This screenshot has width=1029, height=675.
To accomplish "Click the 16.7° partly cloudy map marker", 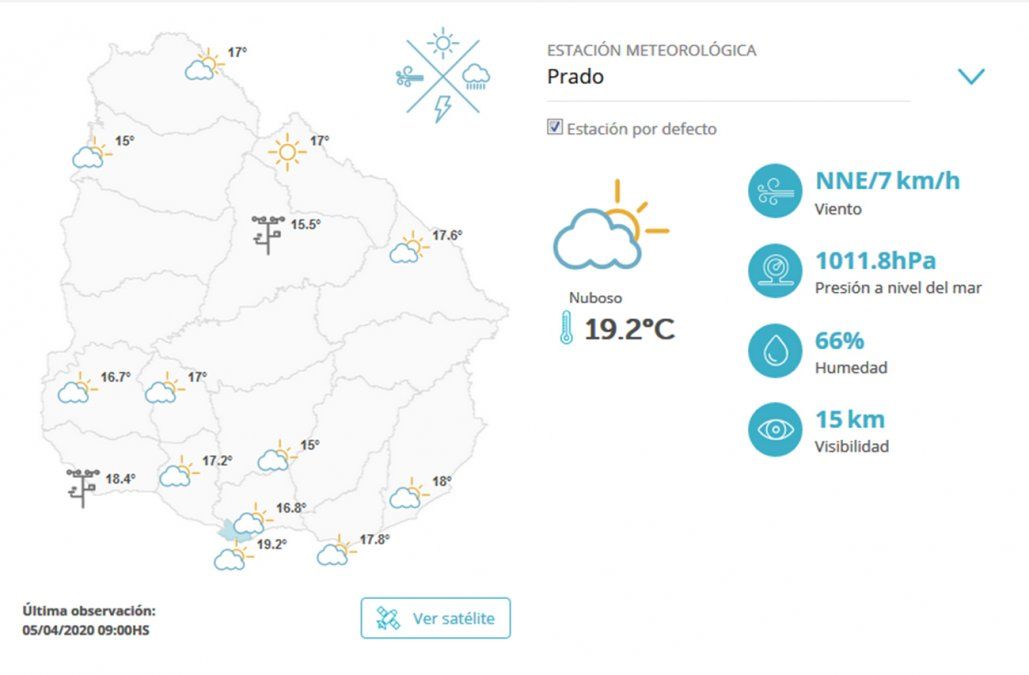I will (x=74, y=388).
